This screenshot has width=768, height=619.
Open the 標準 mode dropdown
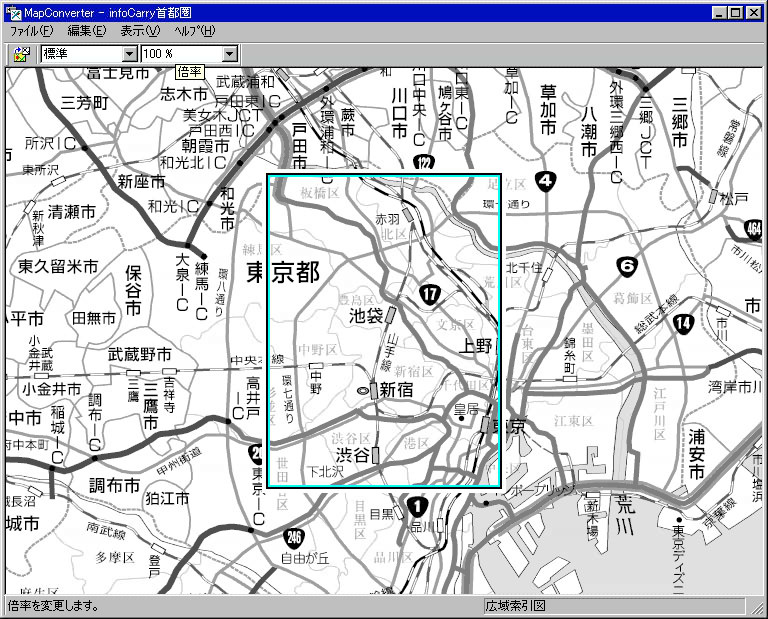[129, 54]
